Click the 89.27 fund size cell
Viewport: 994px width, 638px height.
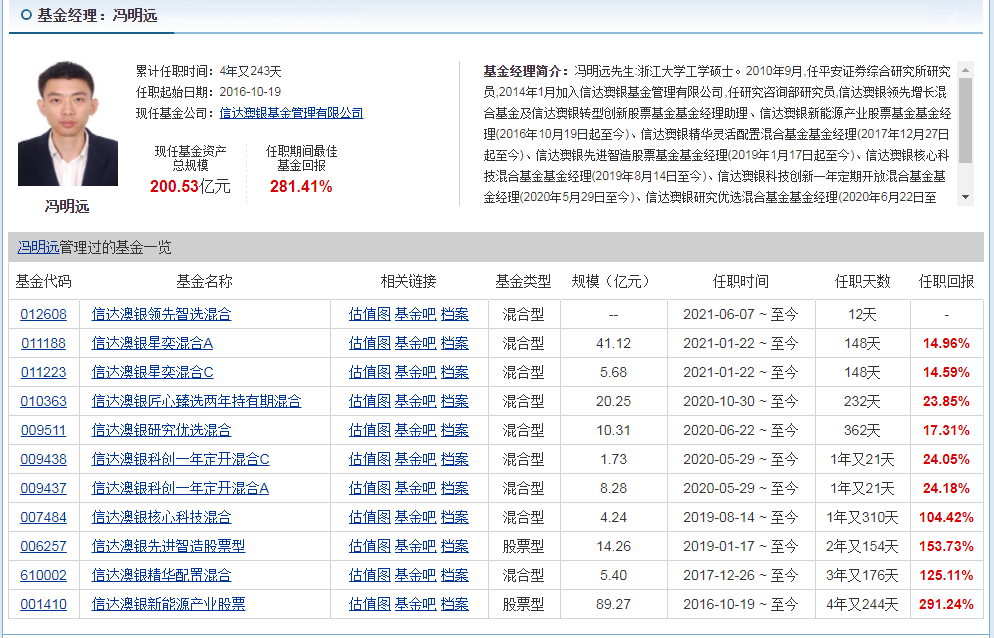613,604
